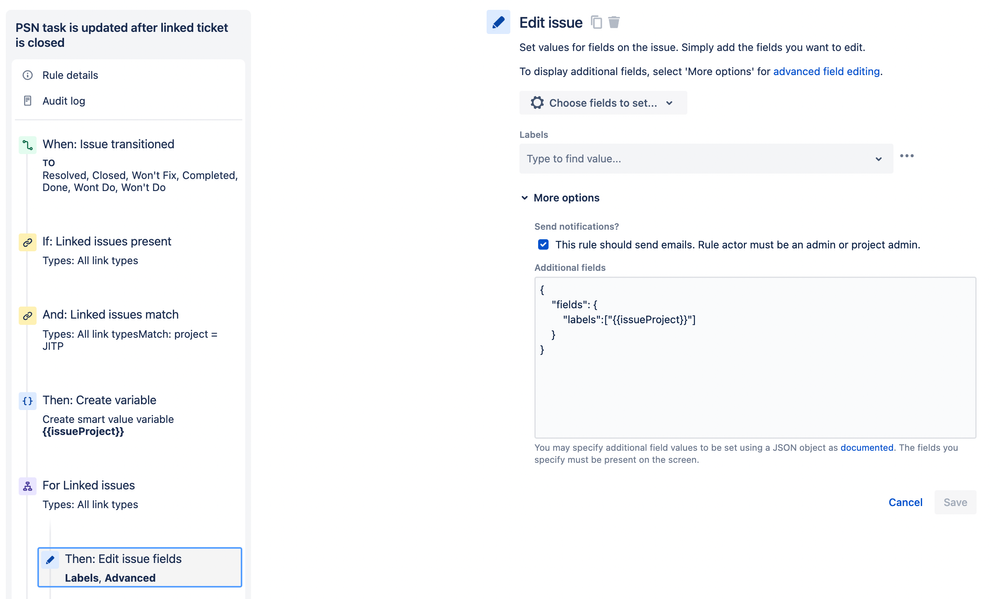Click the link icon on Linked issues match condition
The height and width of the screenshot is (599, 999).
pos(27,315)
